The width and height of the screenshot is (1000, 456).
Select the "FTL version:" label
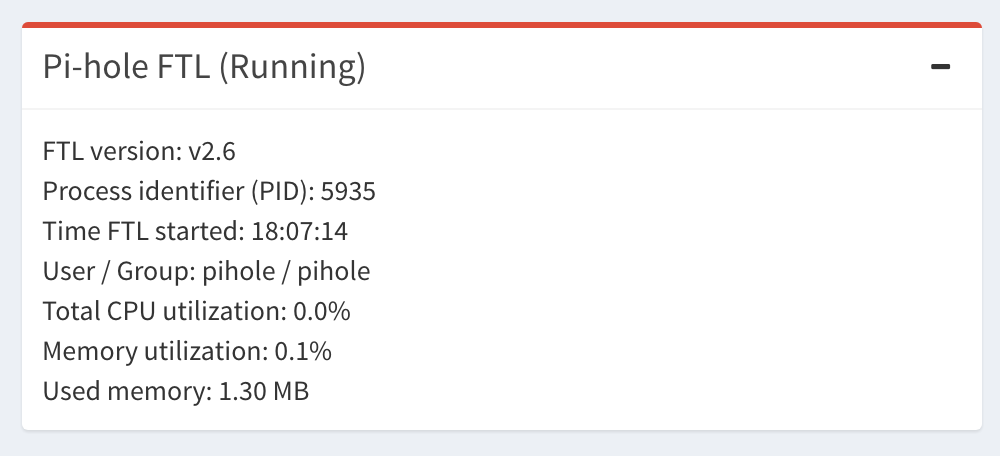click(x=112, y=151)
